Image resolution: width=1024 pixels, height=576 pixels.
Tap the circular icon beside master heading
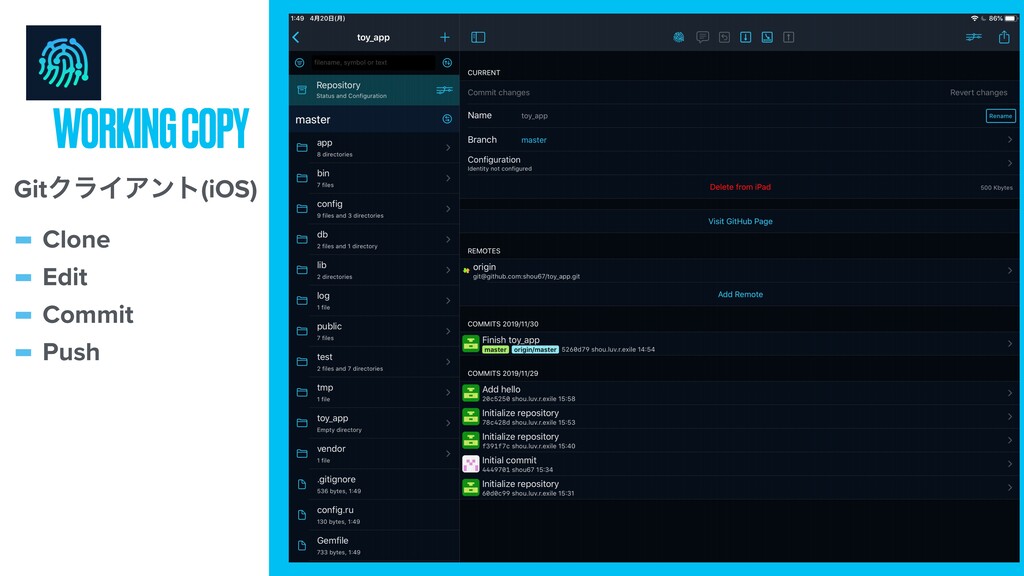tap(447, 119)
